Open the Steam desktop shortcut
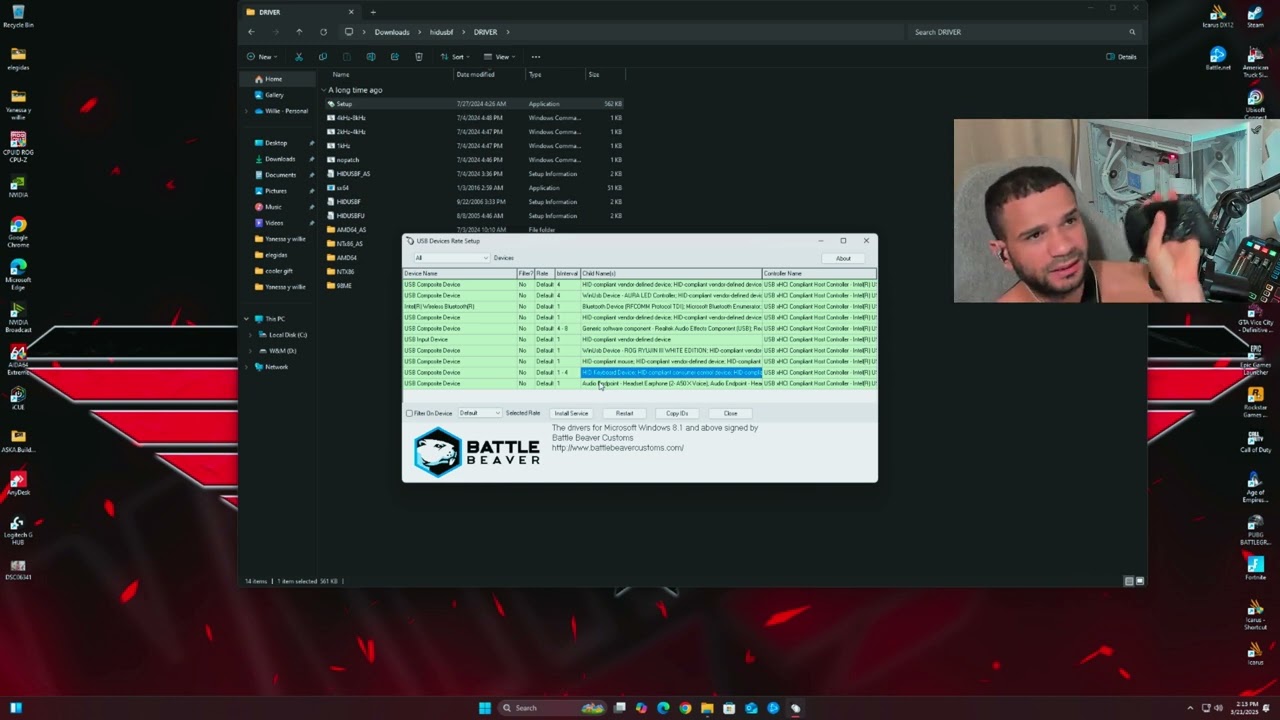Viewport: 1280px width, 720px height. tap(1254, 17)
